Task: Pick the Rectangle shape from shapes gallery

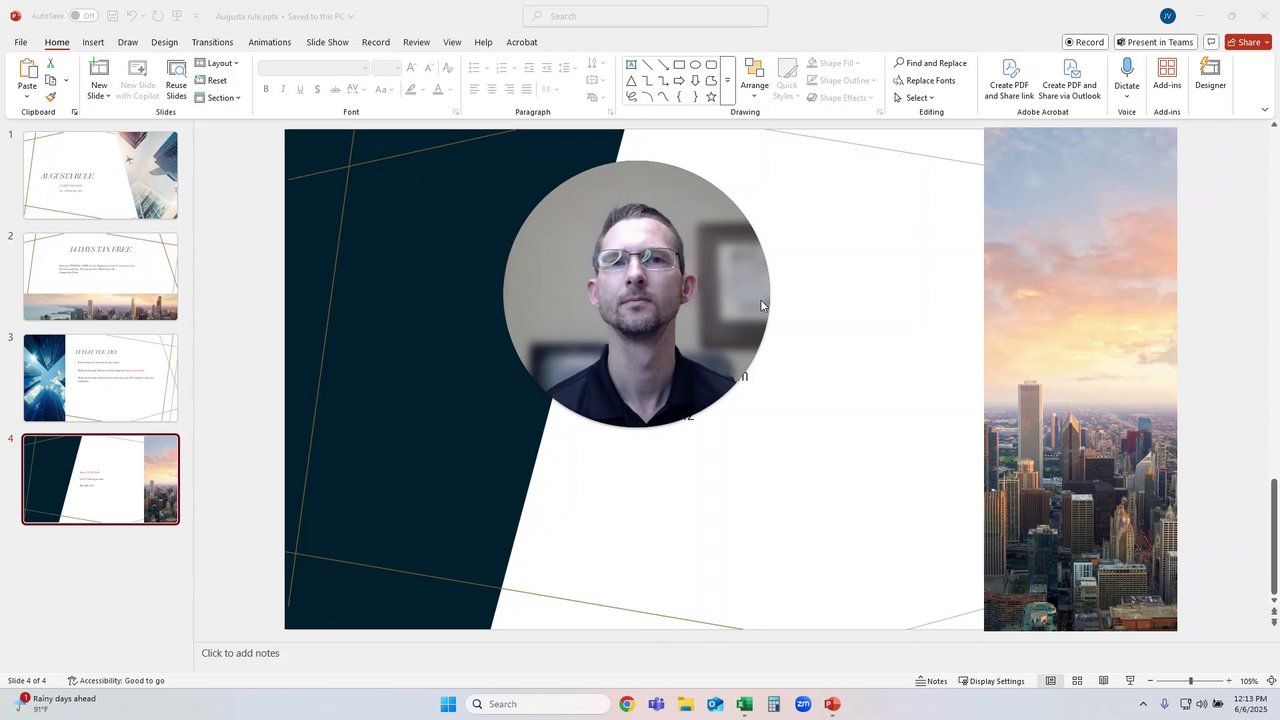Action: 679,64
